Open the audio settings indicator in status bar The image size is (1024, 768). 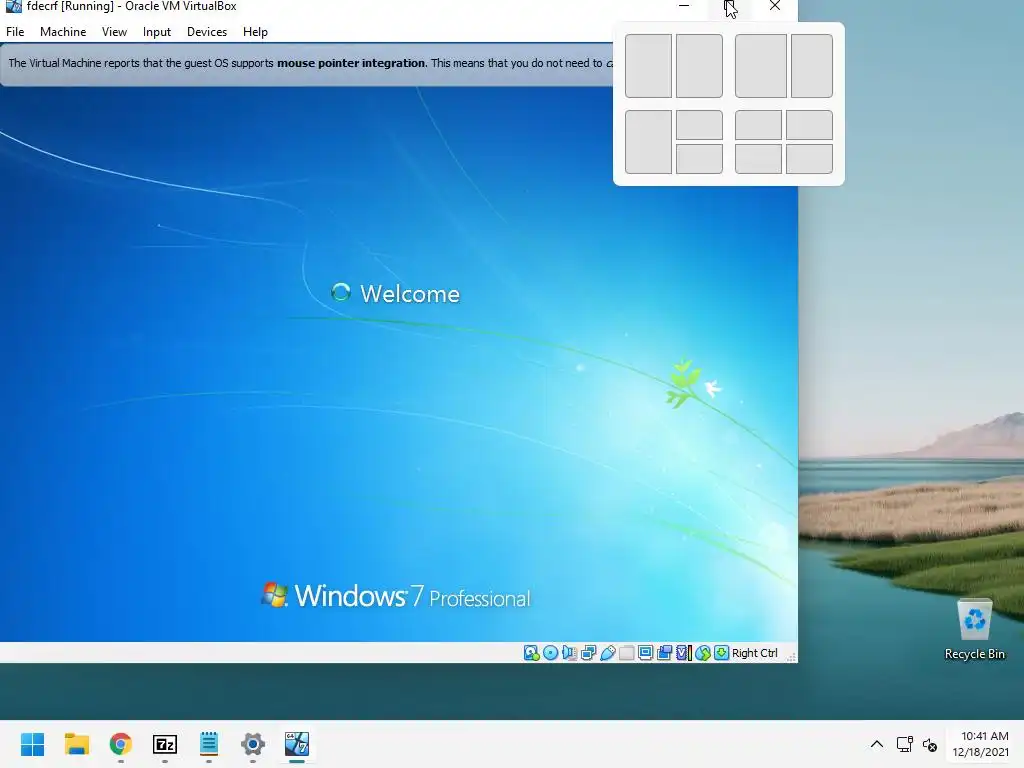569,653
